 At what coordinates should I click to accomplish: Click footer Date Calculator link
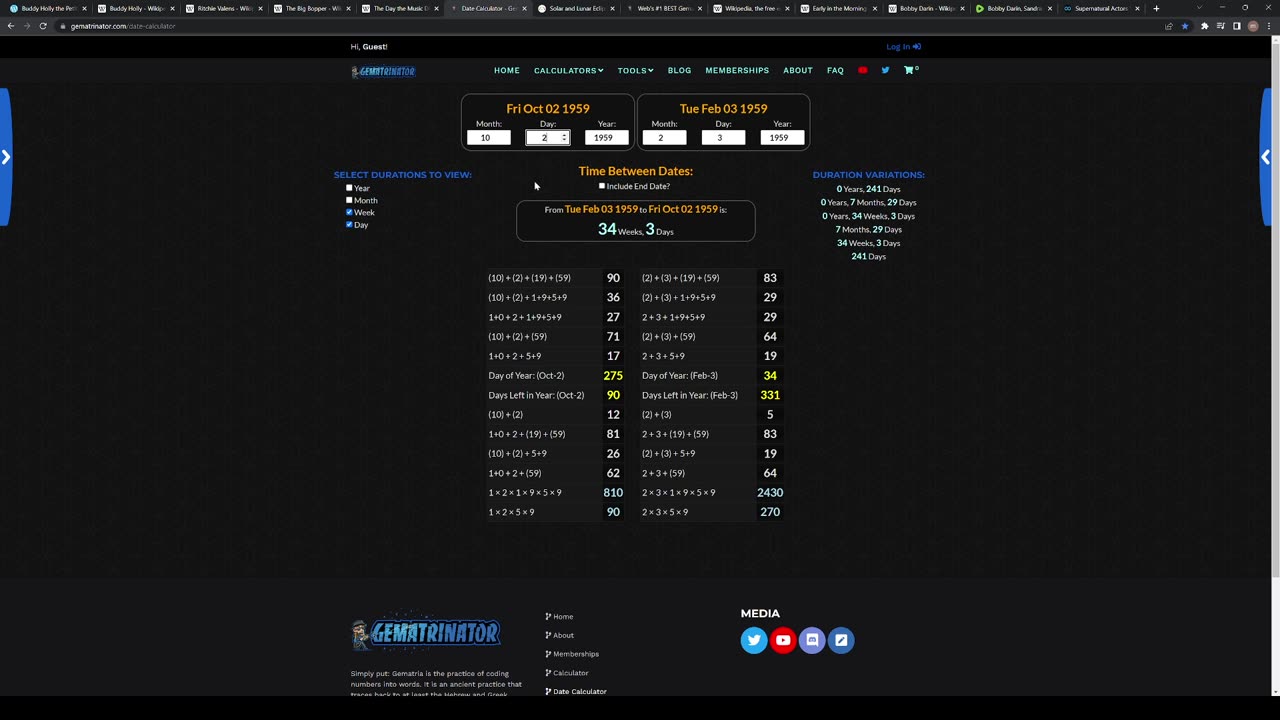click(578, 691)
